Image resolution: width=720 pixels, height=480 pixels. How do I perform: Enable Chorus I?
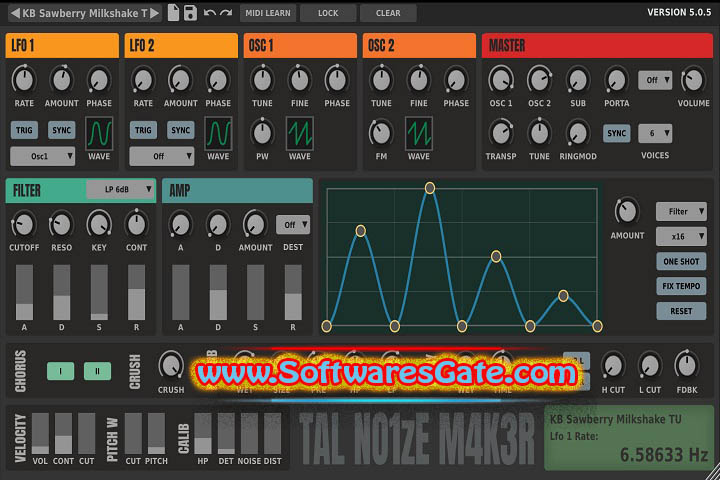point(61,371)
